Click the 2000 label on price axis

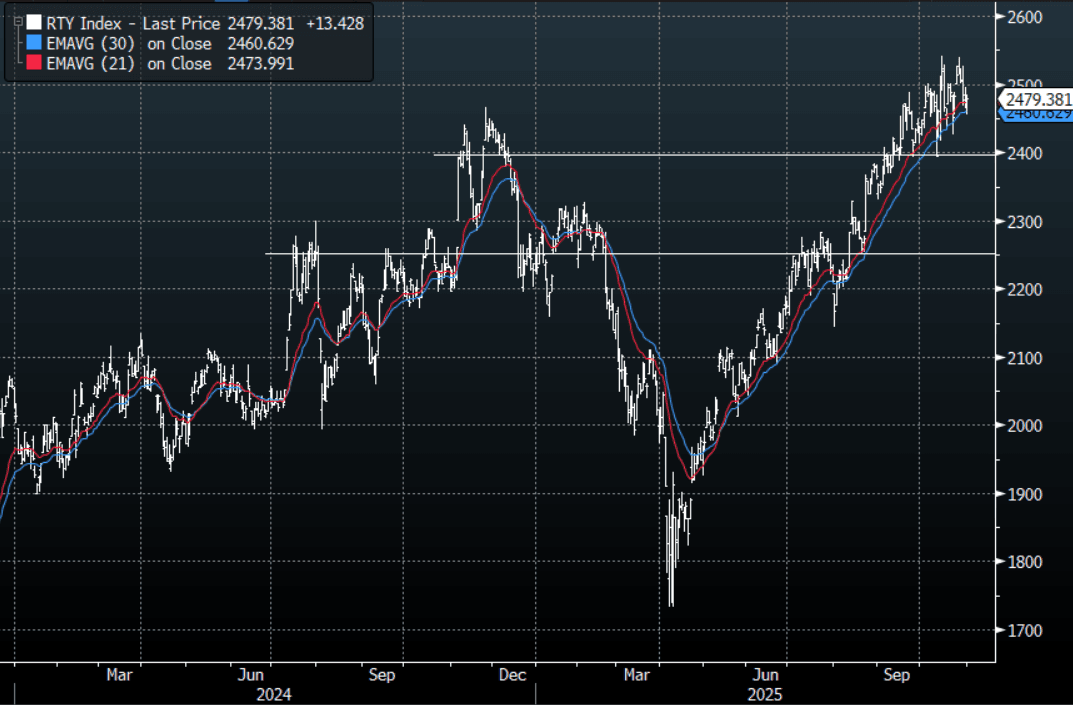pyautogui.click(x=1023, y=426)
